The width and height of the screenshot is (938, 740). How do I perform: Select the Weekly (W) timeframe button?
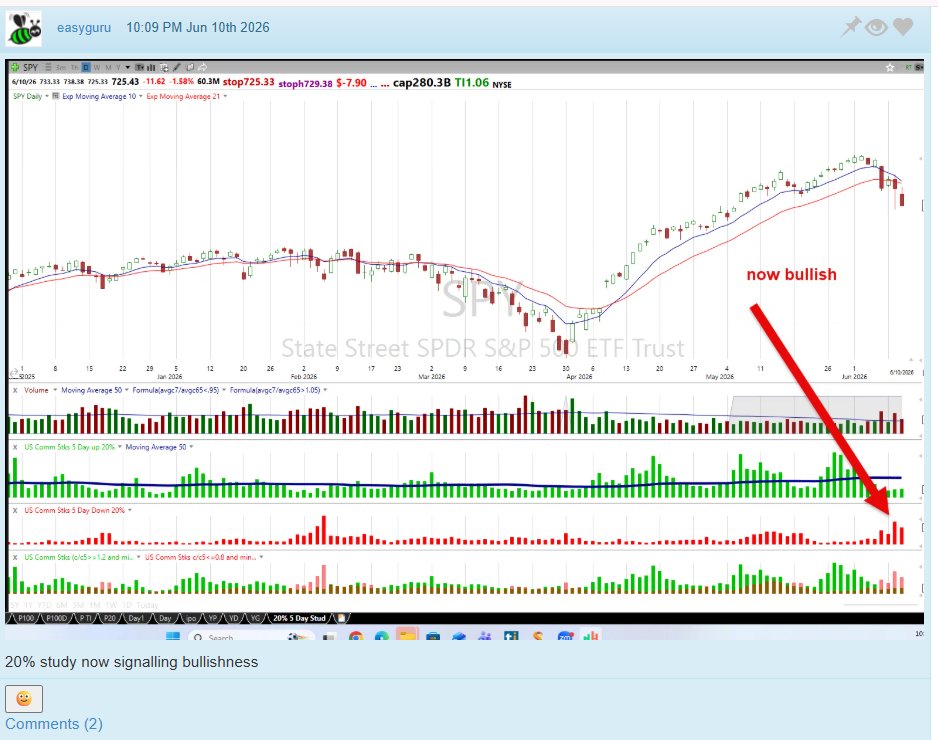[x=97, y=67]
